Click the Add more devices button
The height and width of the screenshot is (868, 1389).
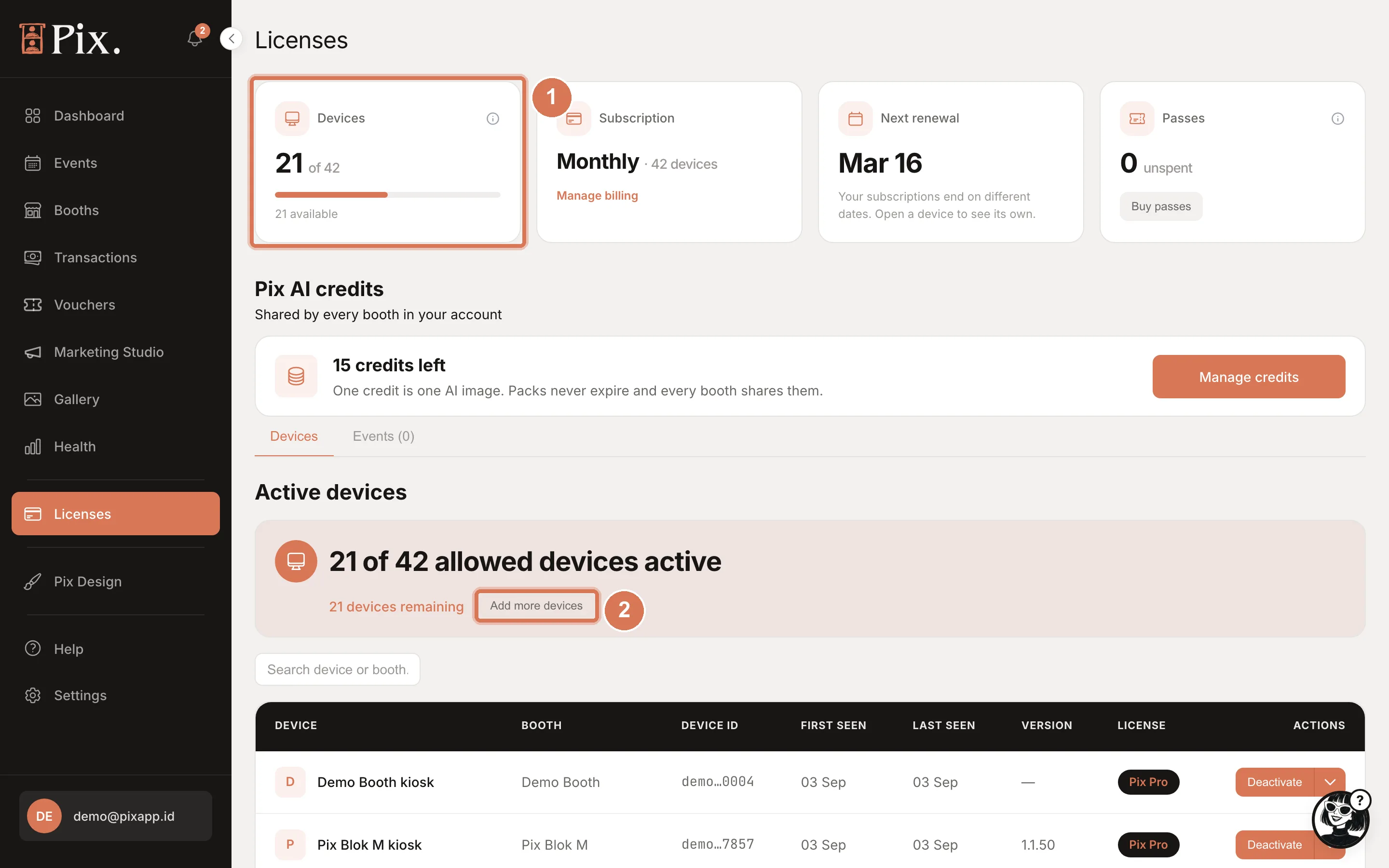pos(536,606)
